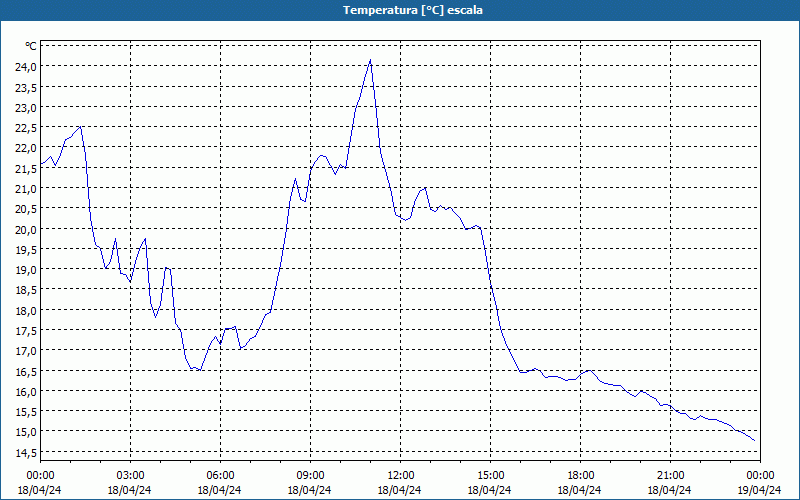The height and width of the screenshot is (500, 800).
Task: Select the 17,5 axis tick label
Action: (27, 330)
